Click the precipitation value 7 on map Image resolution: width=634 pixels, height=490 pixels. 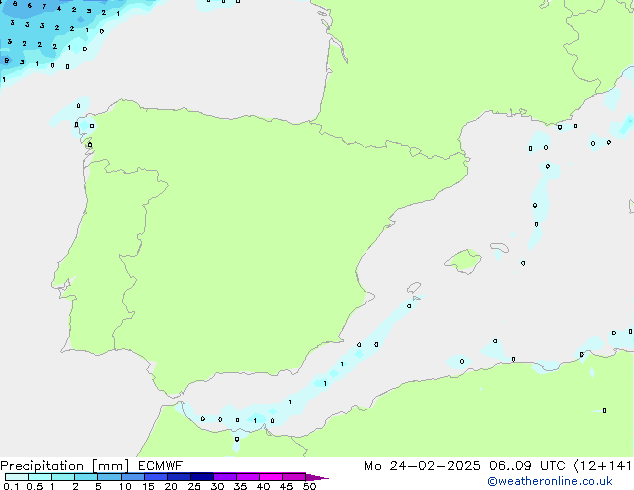[44, 6]
